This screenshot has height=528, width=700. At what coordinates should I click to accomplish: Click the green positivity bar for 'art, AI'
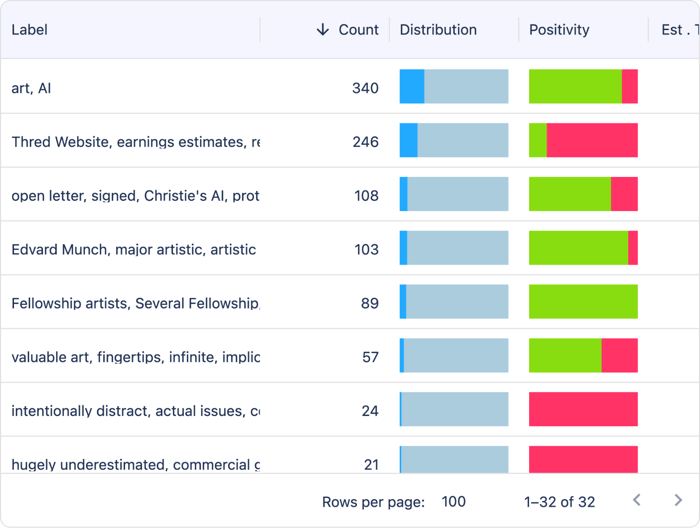575,87
